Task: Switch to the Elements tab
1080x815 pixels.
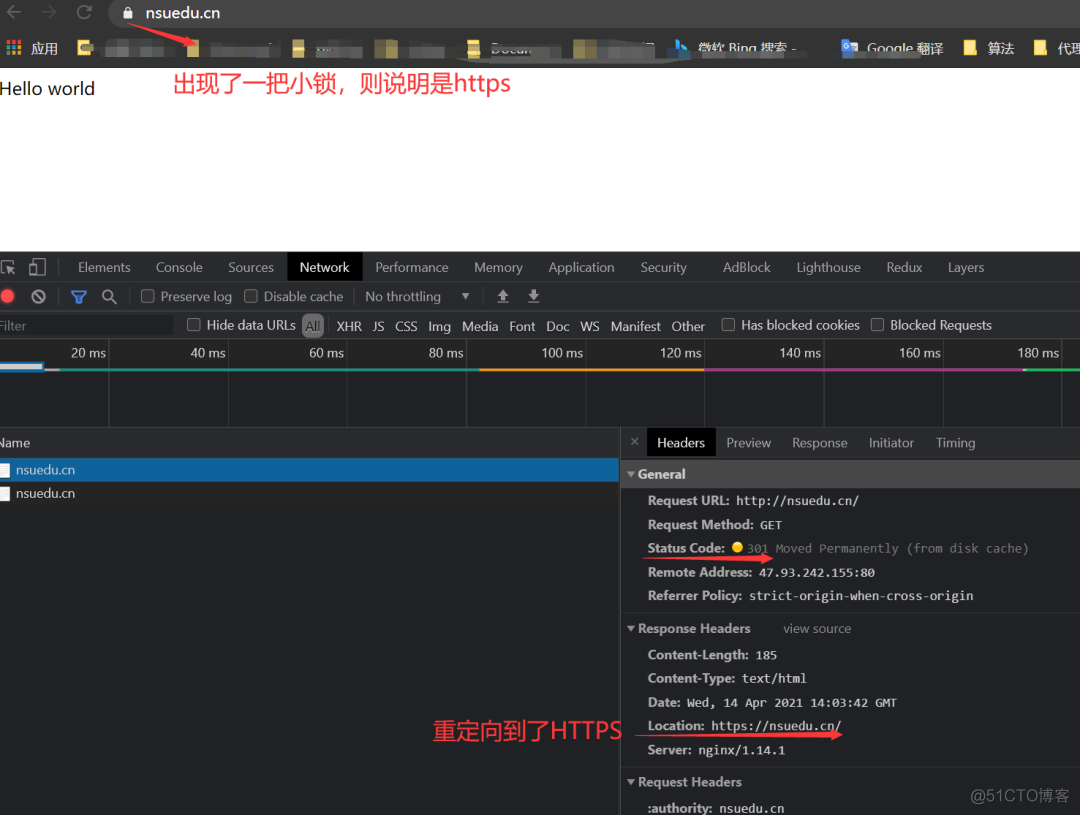Action: point(104,267)
